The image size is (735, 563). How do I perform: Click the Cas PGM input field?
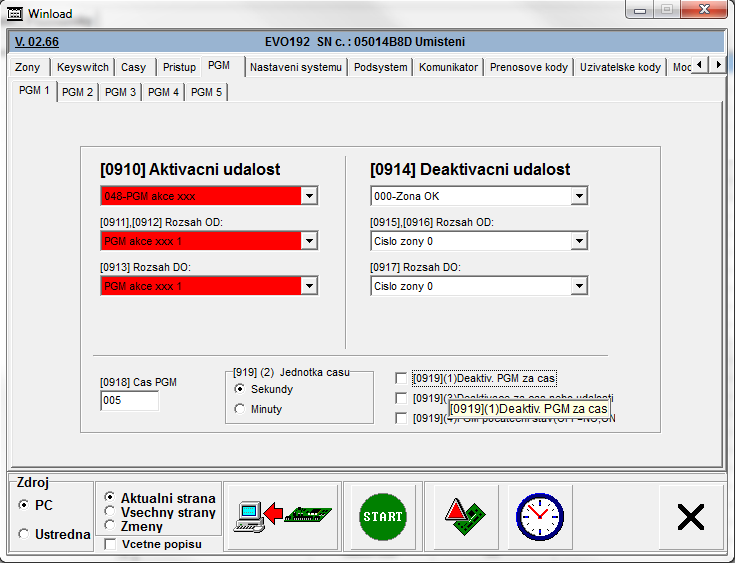[129, 401]
